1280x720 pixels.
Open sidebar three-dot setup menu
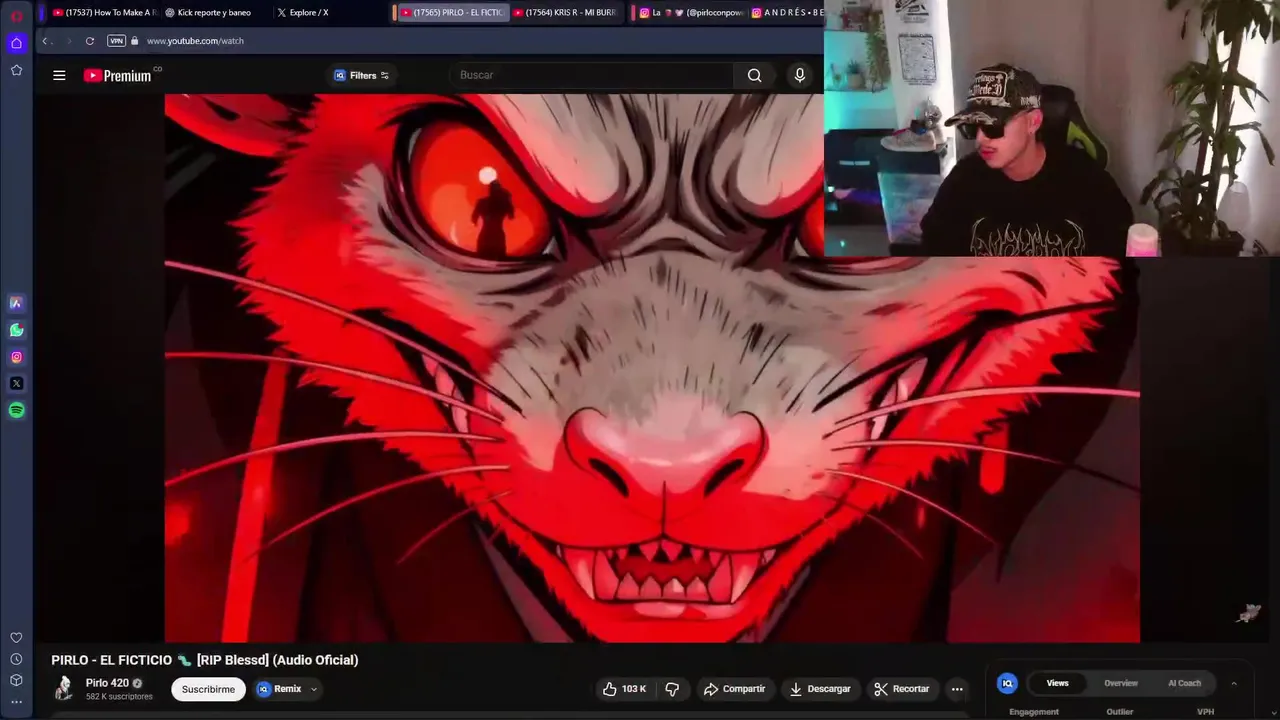click(16, 702)
